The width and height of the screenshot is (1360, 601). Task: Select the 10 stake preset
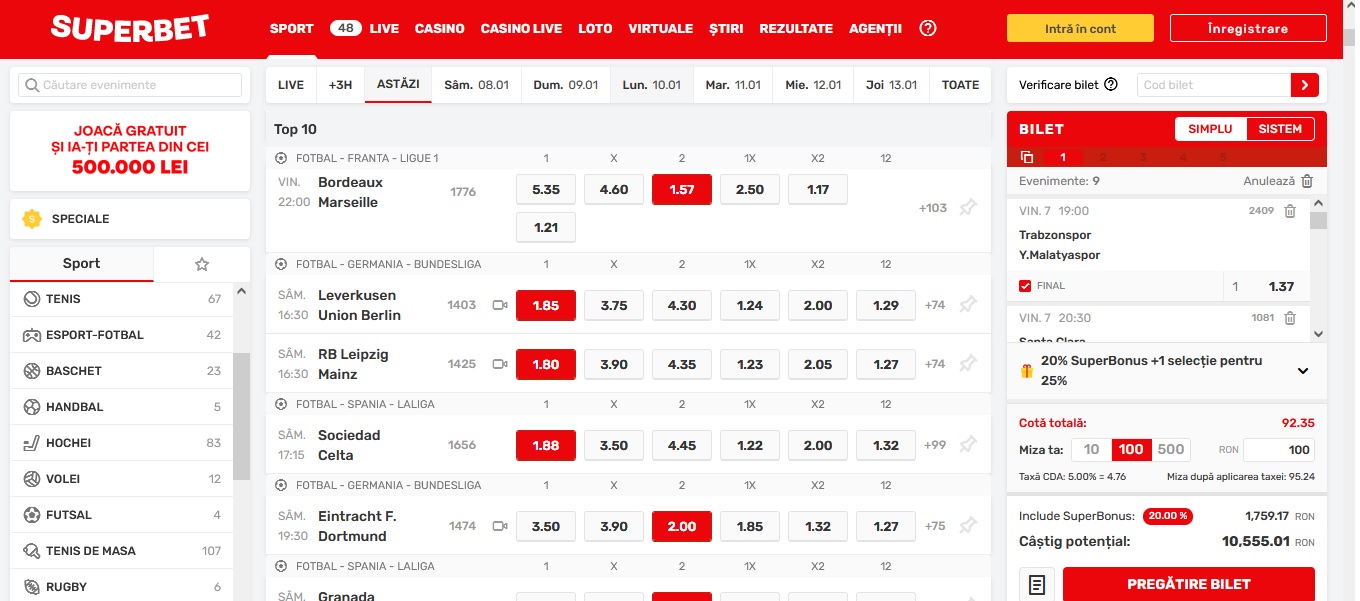point(1092,450)
